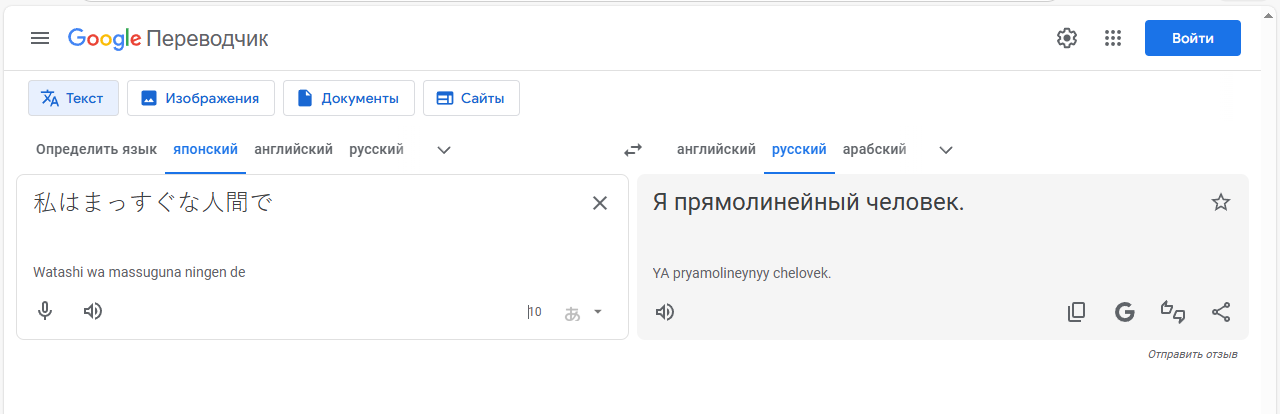
Task: Search the translation on Google
Action: click(1125, 312)
